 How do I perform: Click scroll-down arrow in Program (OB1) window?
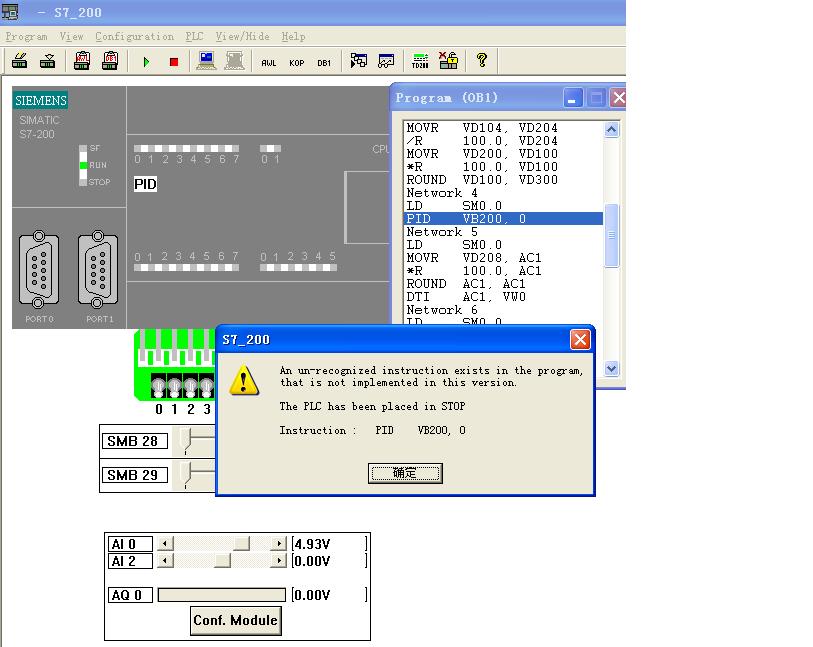coord(611,369)
